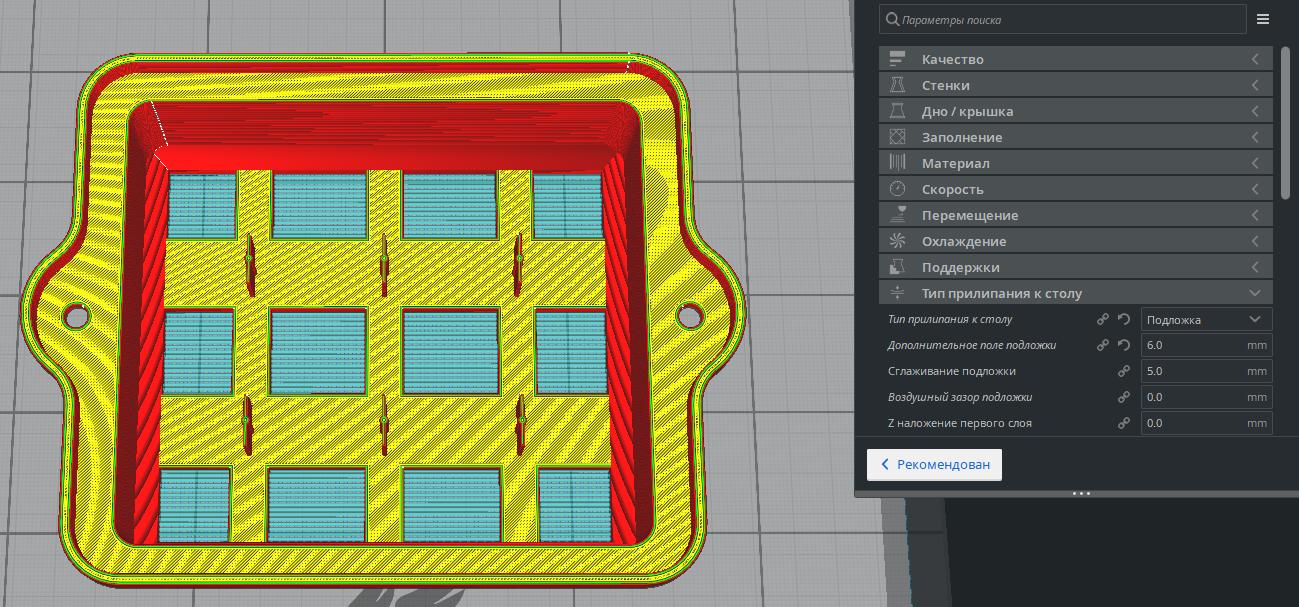Click link icon beside Сглаживание подложки
The height and width of the screenshot is (607, 1299).
1124,371
